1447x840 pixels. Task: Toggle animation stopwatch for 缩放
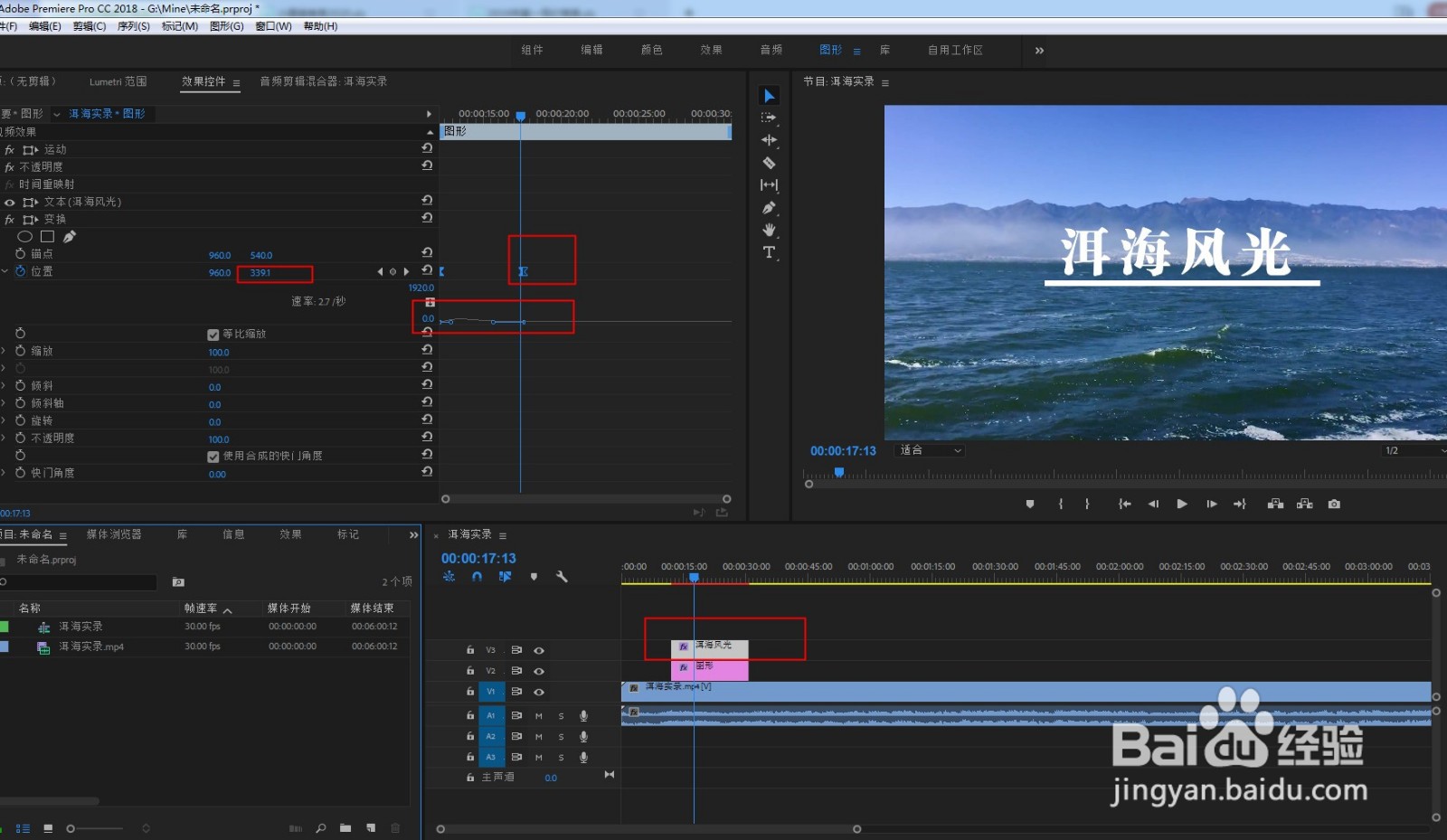(x=20, y=351)
